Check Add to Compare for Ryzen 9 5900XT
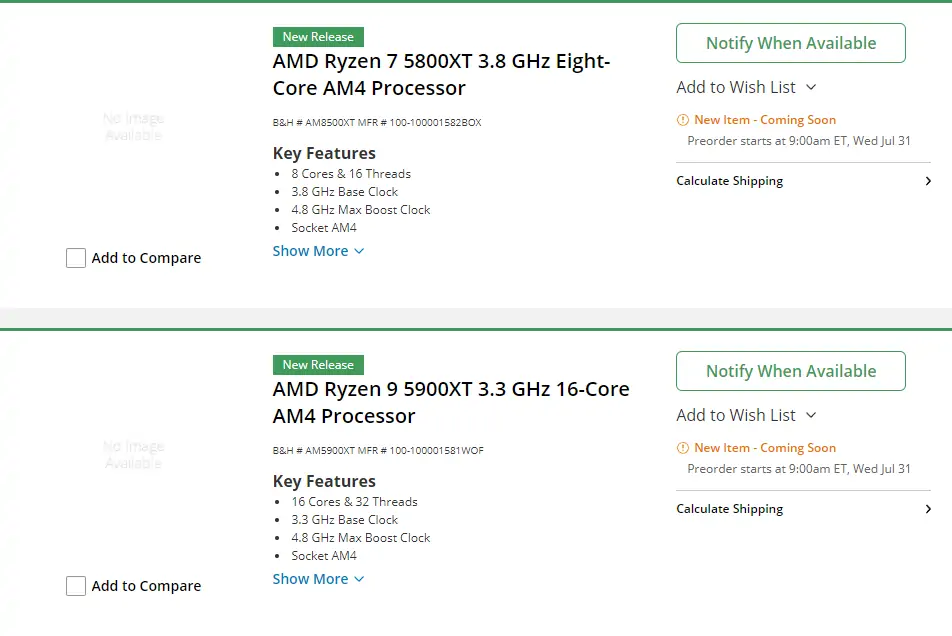This screenshot has height=636, width=952. [x=76, y=586]
